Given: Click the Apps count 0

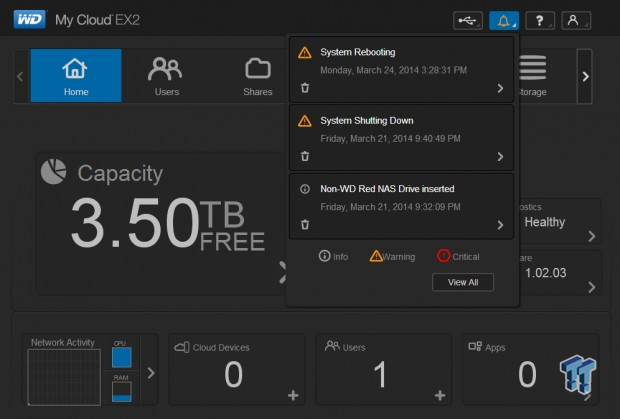Looking at the screenshot, I should click(x=527, y=374).
